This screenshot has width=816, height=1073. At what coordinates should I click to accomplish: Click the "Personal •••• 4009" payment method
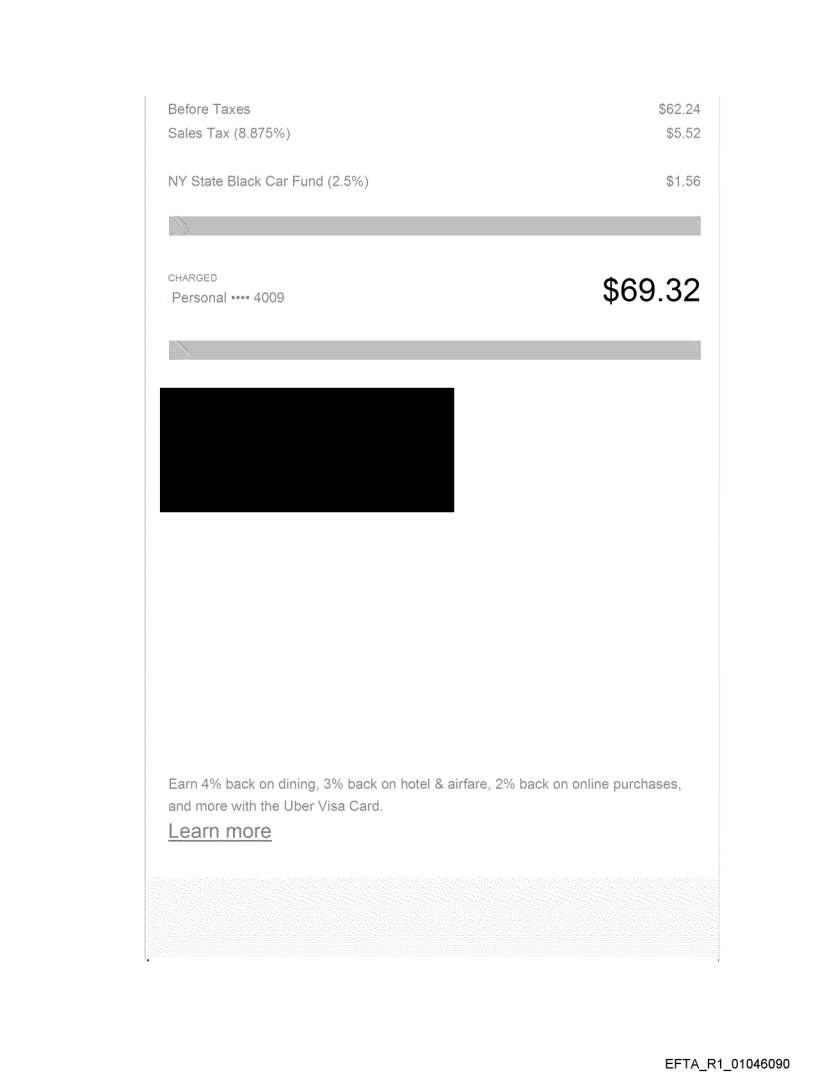pos(227,298)
